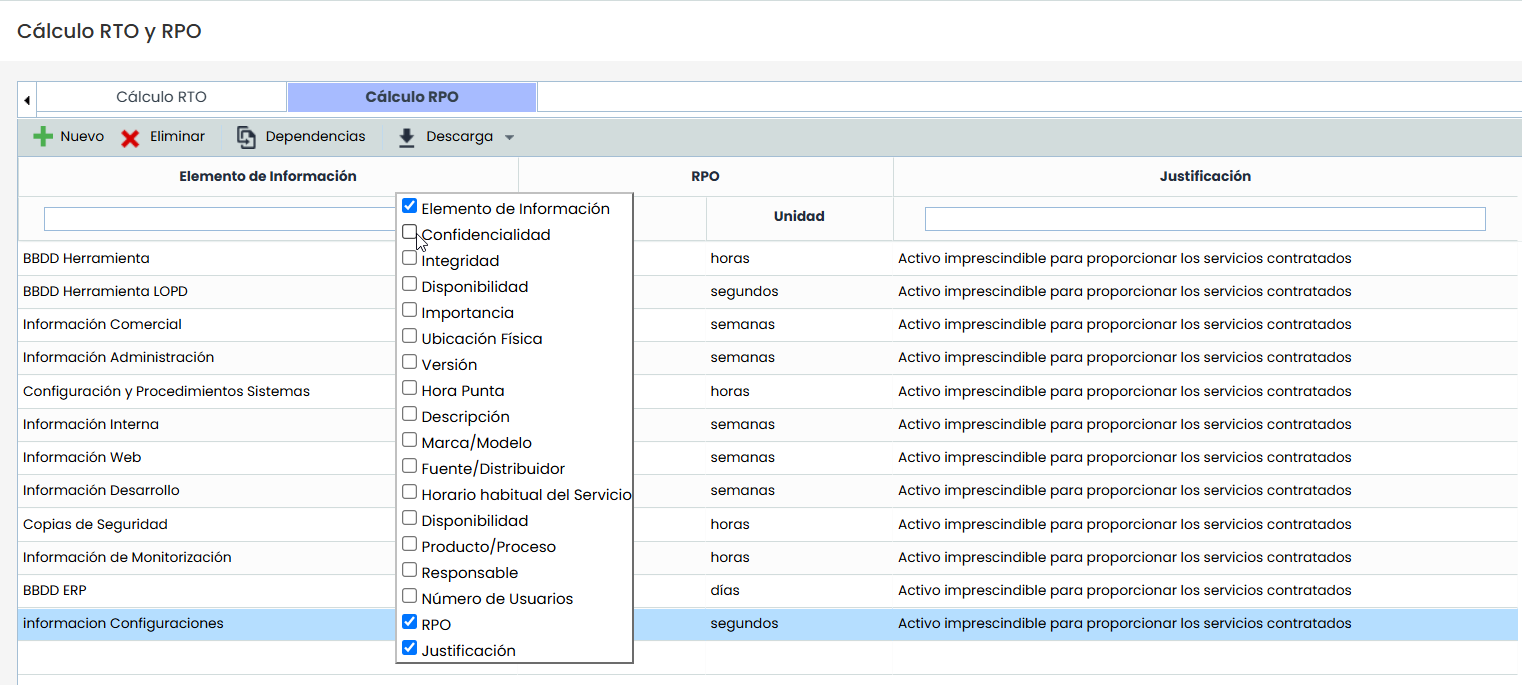1522x685 pixels.
Task: Uncheck the RPO column checkbox
Action: pos(409,623)
